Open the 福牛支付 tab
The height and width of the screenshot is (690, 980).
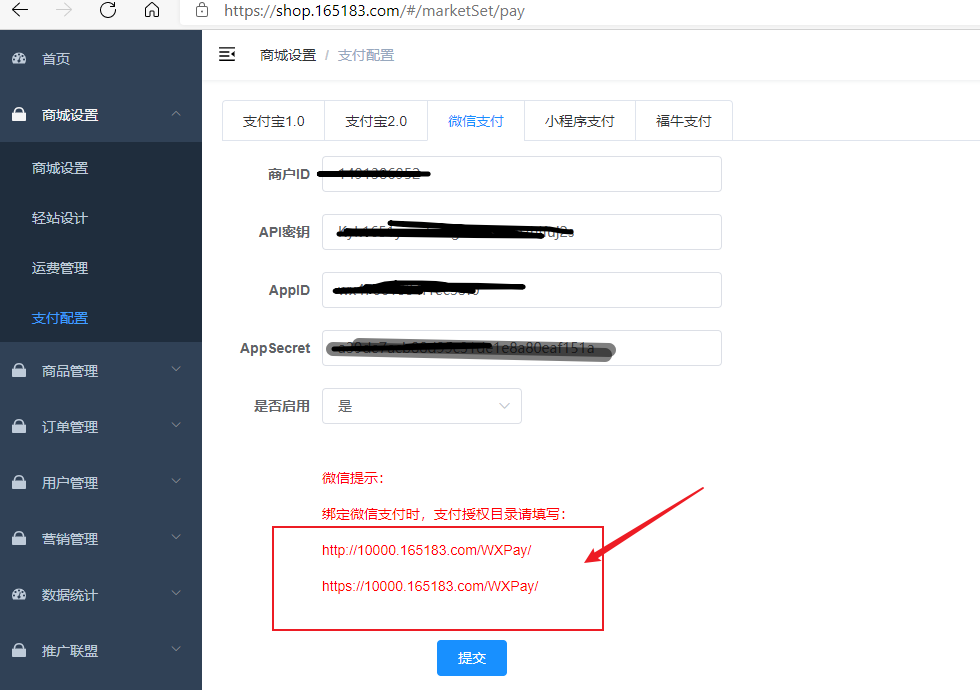tap(683, 121)
